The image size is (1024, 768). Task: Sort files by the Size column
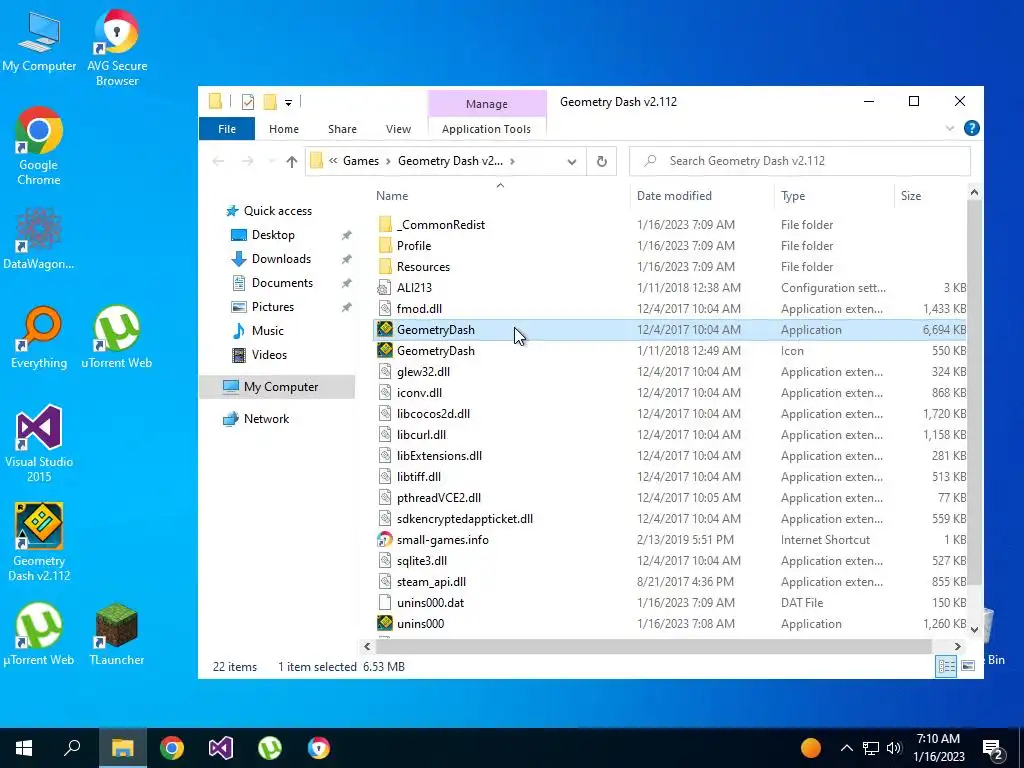point(930,196)
